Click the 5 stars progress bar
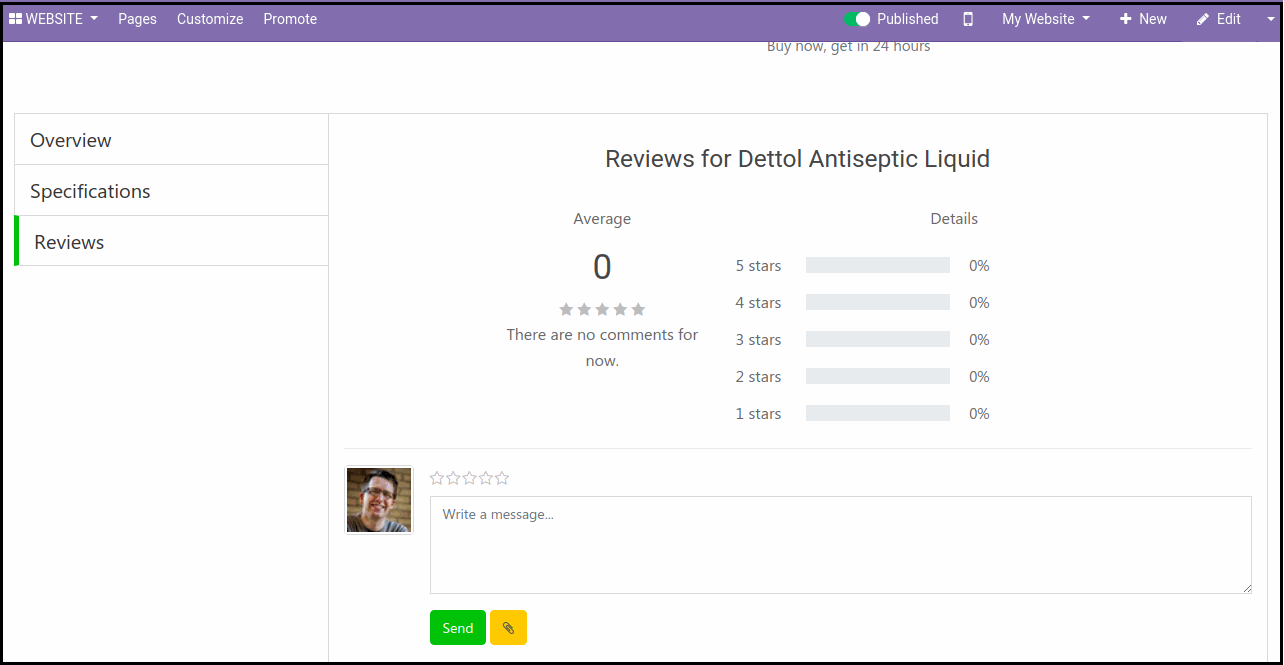 [x=878, y=265]
